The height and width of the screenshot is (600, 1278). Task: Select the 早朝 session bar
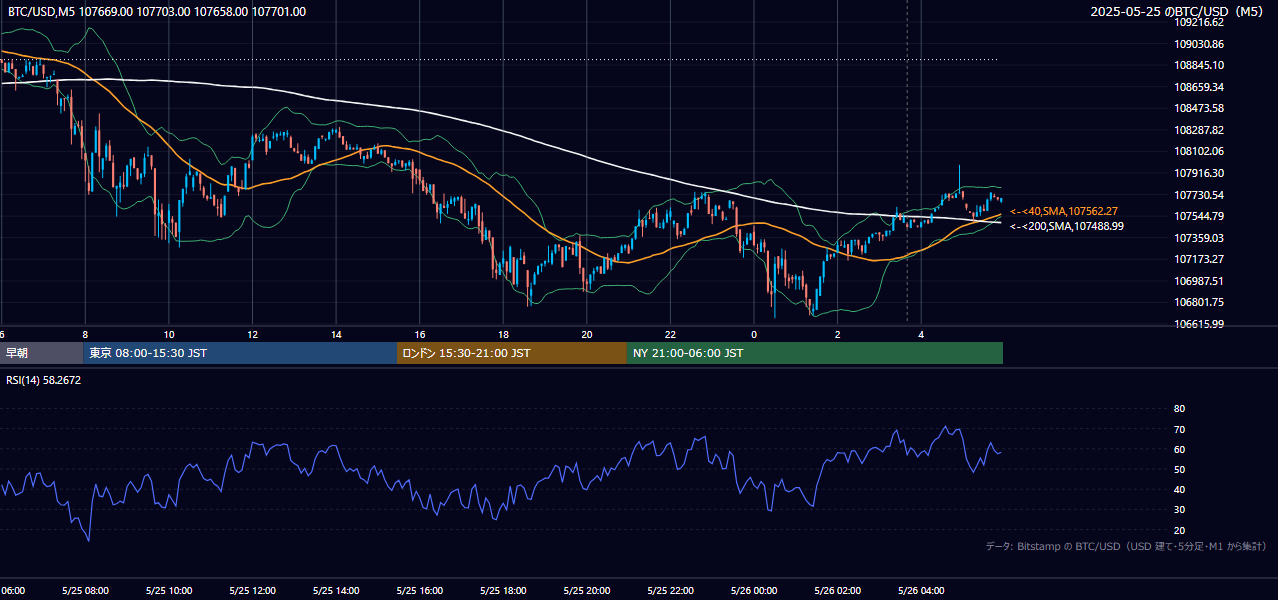tap(41, 353)
